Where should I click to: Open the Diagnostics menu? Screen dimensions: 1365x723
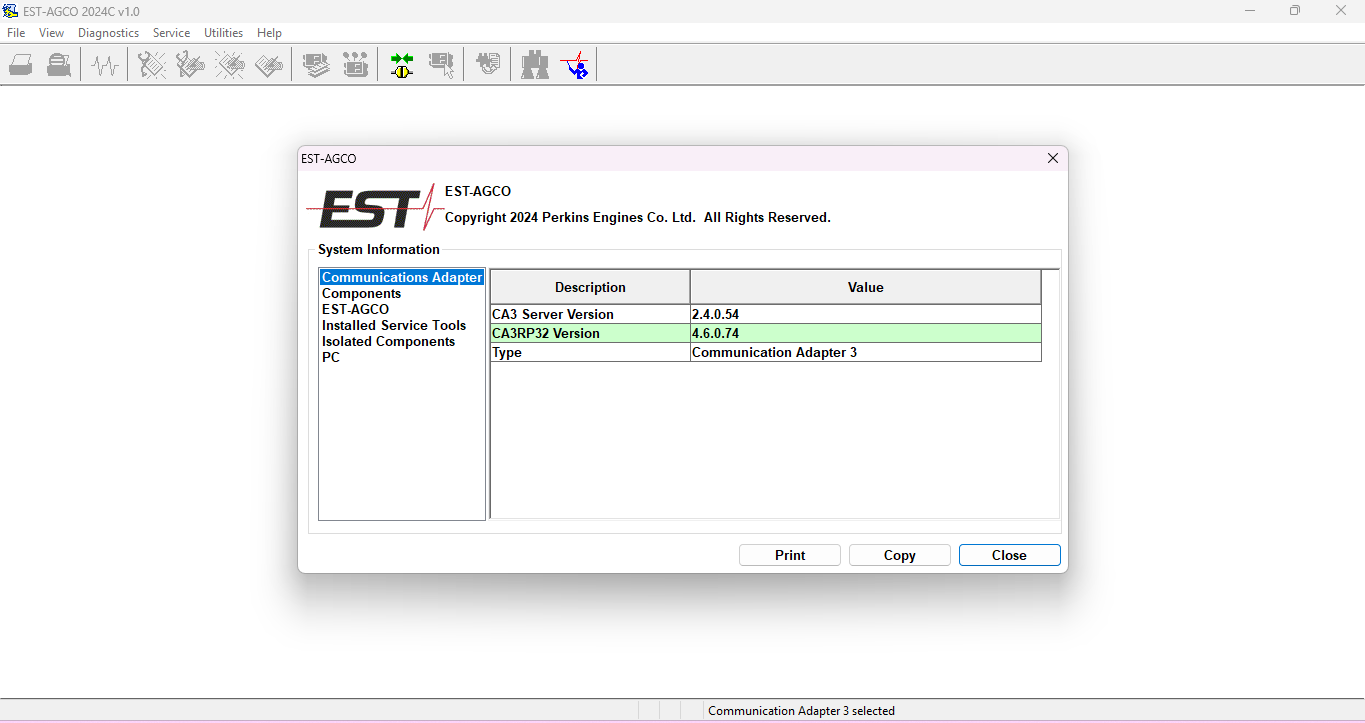pos(109,33)
